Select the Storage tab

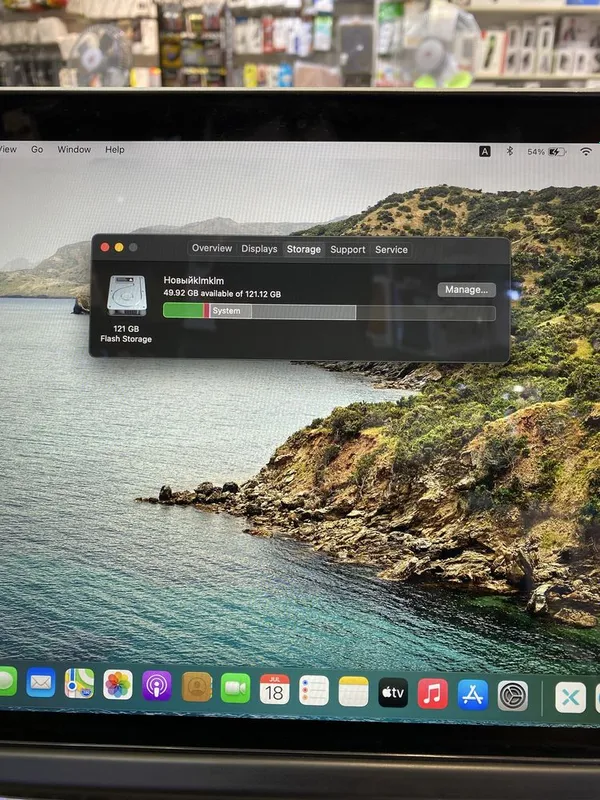point(304,249)
